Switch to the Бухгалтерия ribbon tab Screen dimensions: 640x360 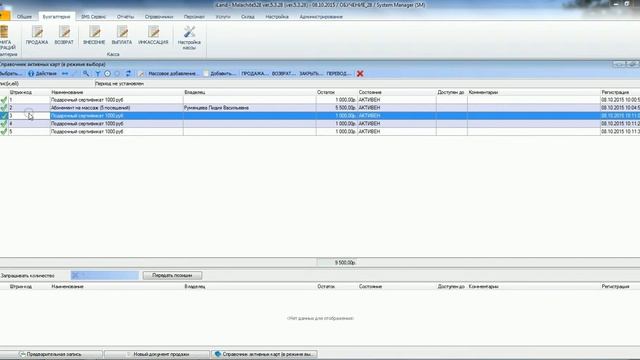point(56,17)
